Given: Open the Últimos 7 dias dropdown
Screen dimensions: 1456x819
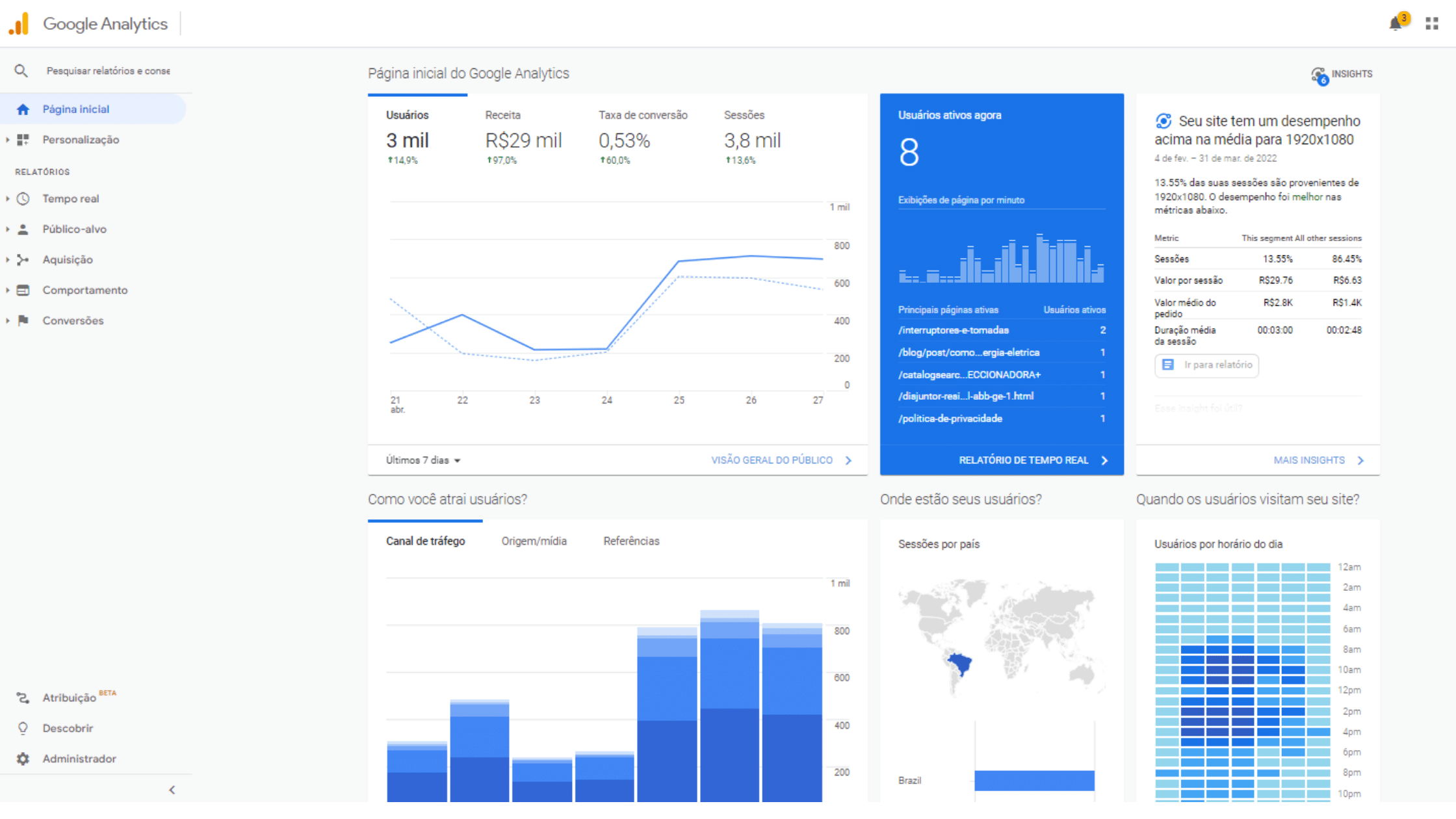Looking at the screenshot, I should click(423, 461).
